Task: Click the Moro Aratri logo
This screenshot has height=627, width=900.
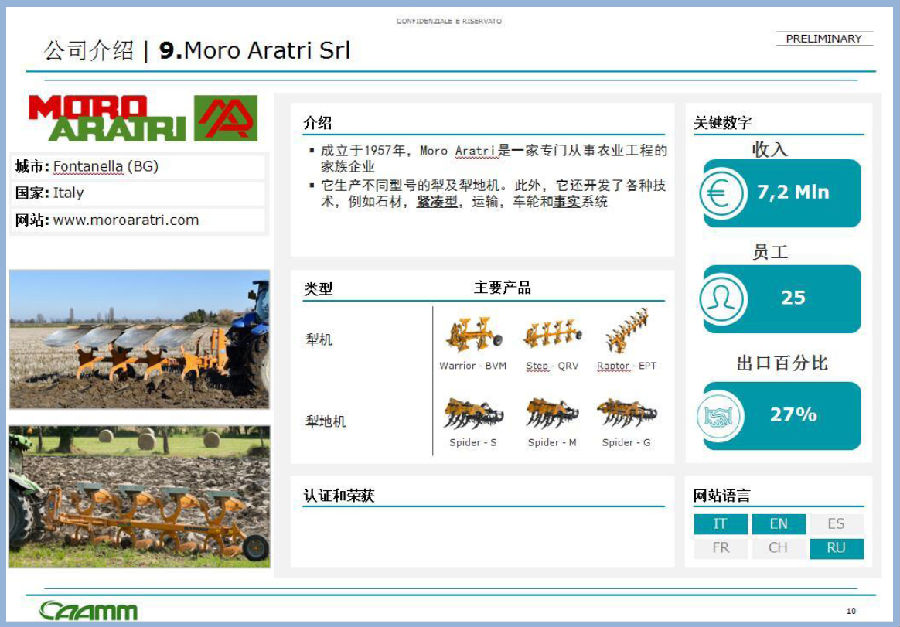Action: 143,118
